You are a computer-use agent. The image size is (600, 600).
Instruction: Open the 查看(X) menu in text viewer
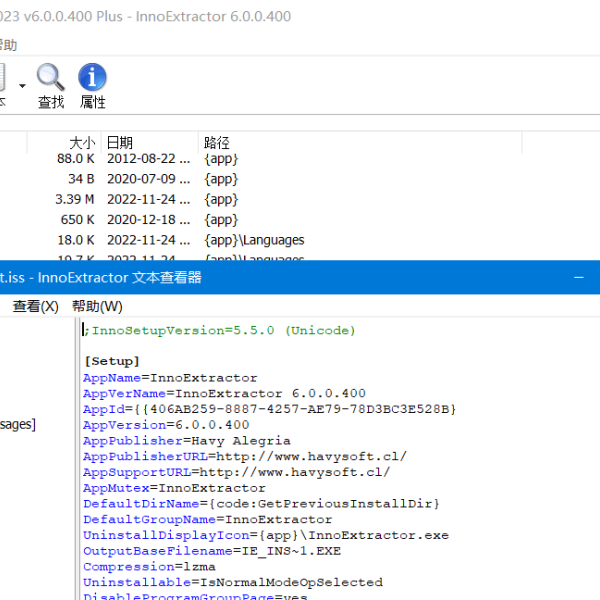pyautogui.click(x=35, y=306)
